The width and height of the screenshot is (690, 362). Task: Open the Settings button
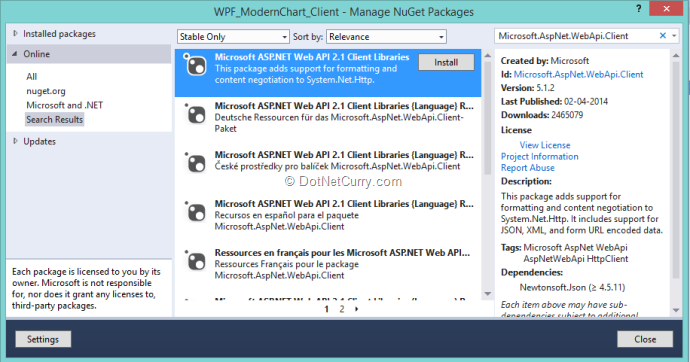point(43,339)
